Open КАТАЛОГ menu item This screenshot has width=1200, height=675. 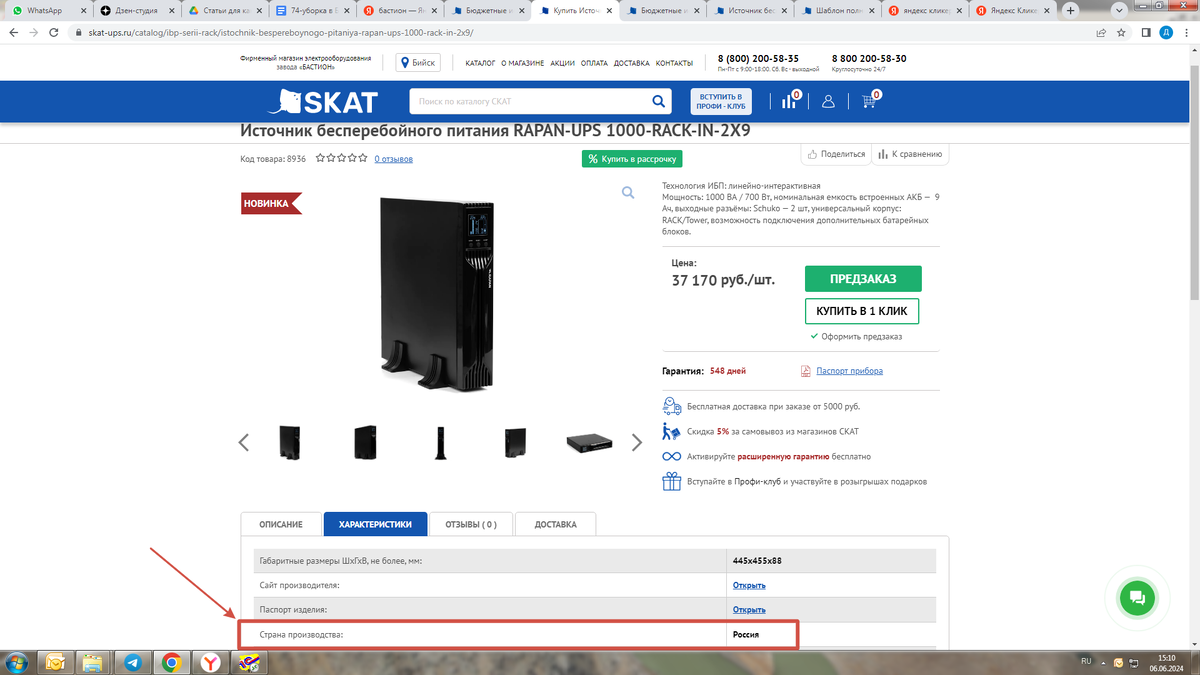pos(480,63)
